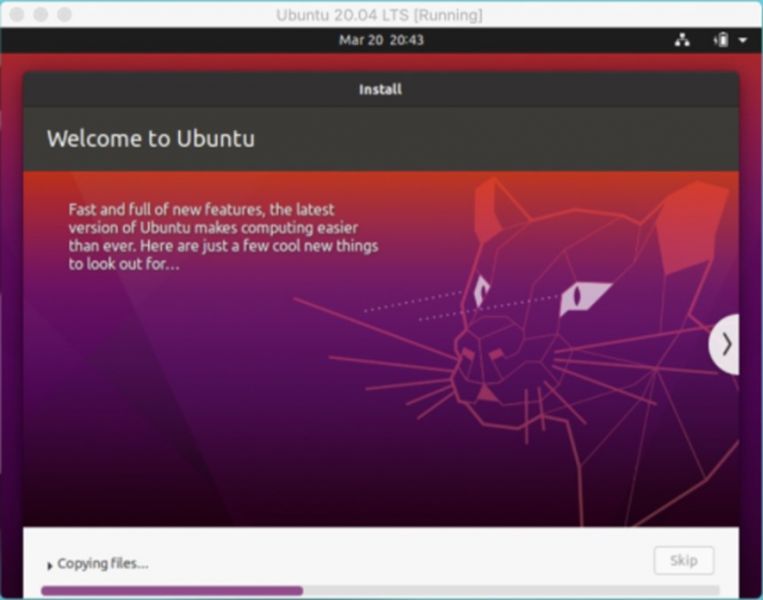Open the network status icon in top bar

tap(682, 40)
